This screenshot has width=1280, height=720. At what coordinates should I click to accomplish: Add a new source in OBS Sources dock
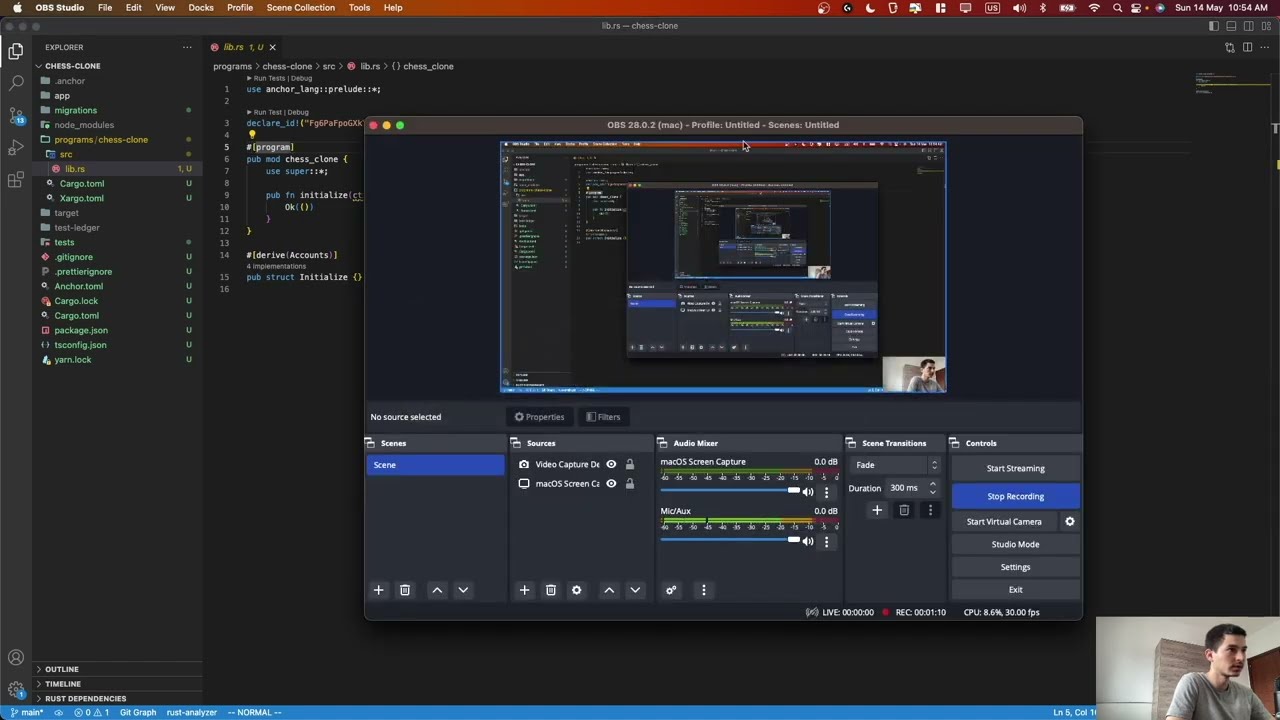[x=524, y=590]
